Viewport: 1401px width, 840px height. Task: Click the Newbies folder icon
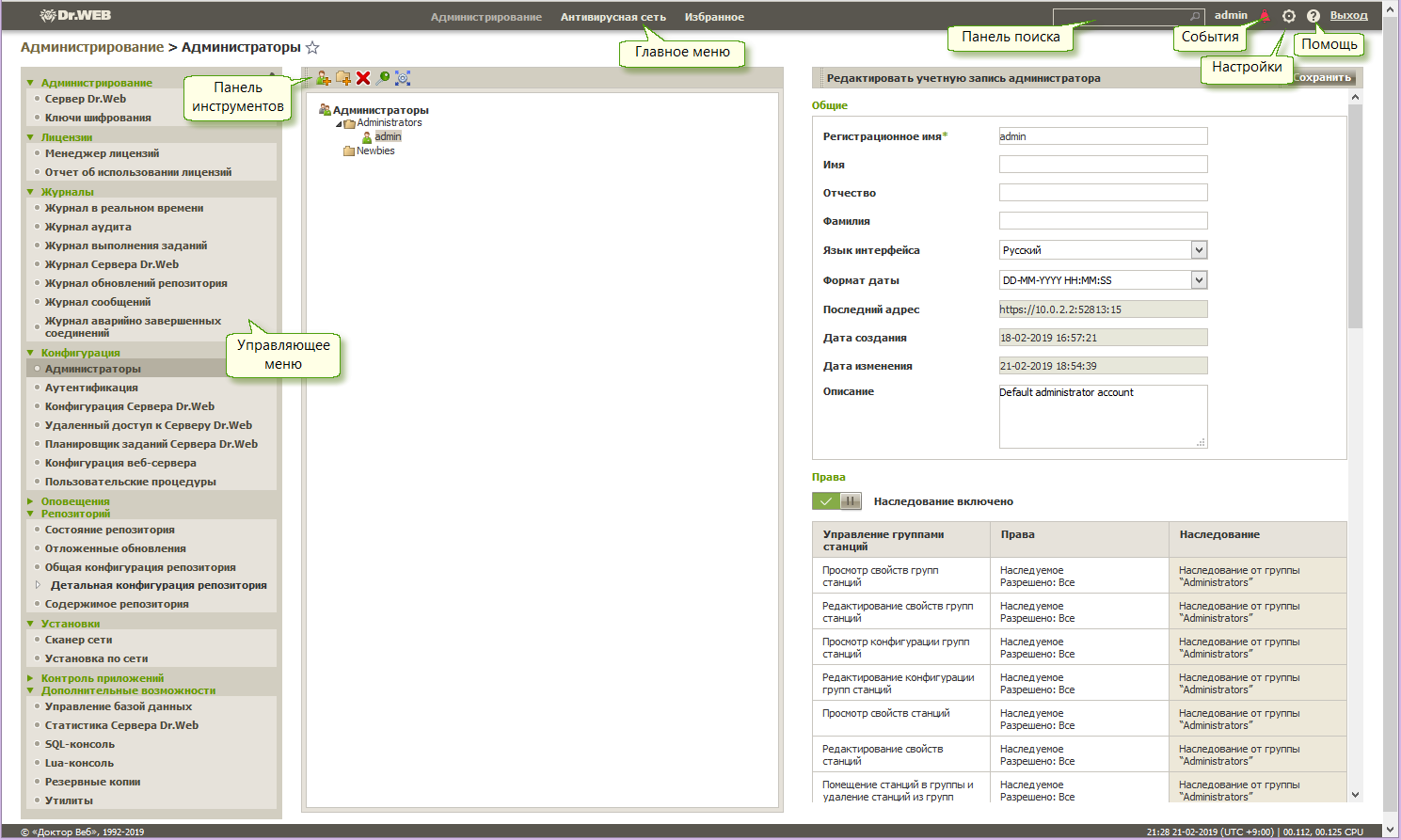pyautogui.click(x=349, y=151)
